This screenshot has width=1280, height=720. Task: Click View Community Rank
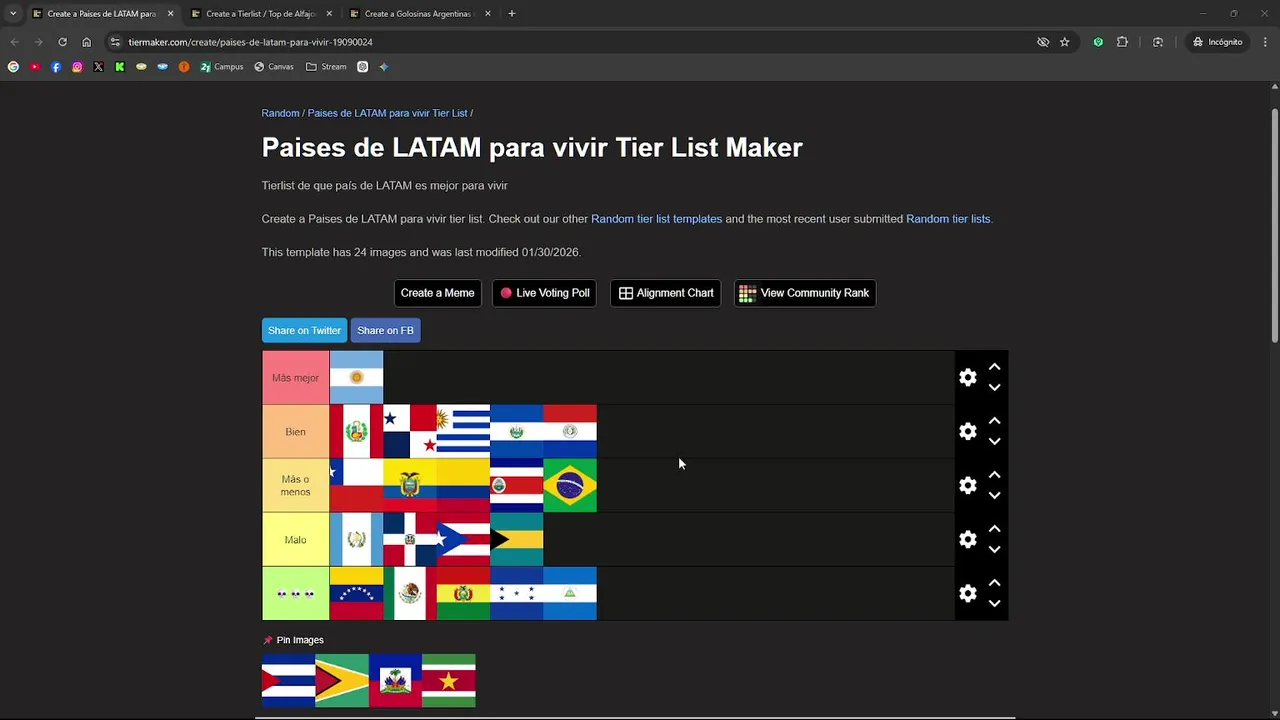(x=805, y=293)
